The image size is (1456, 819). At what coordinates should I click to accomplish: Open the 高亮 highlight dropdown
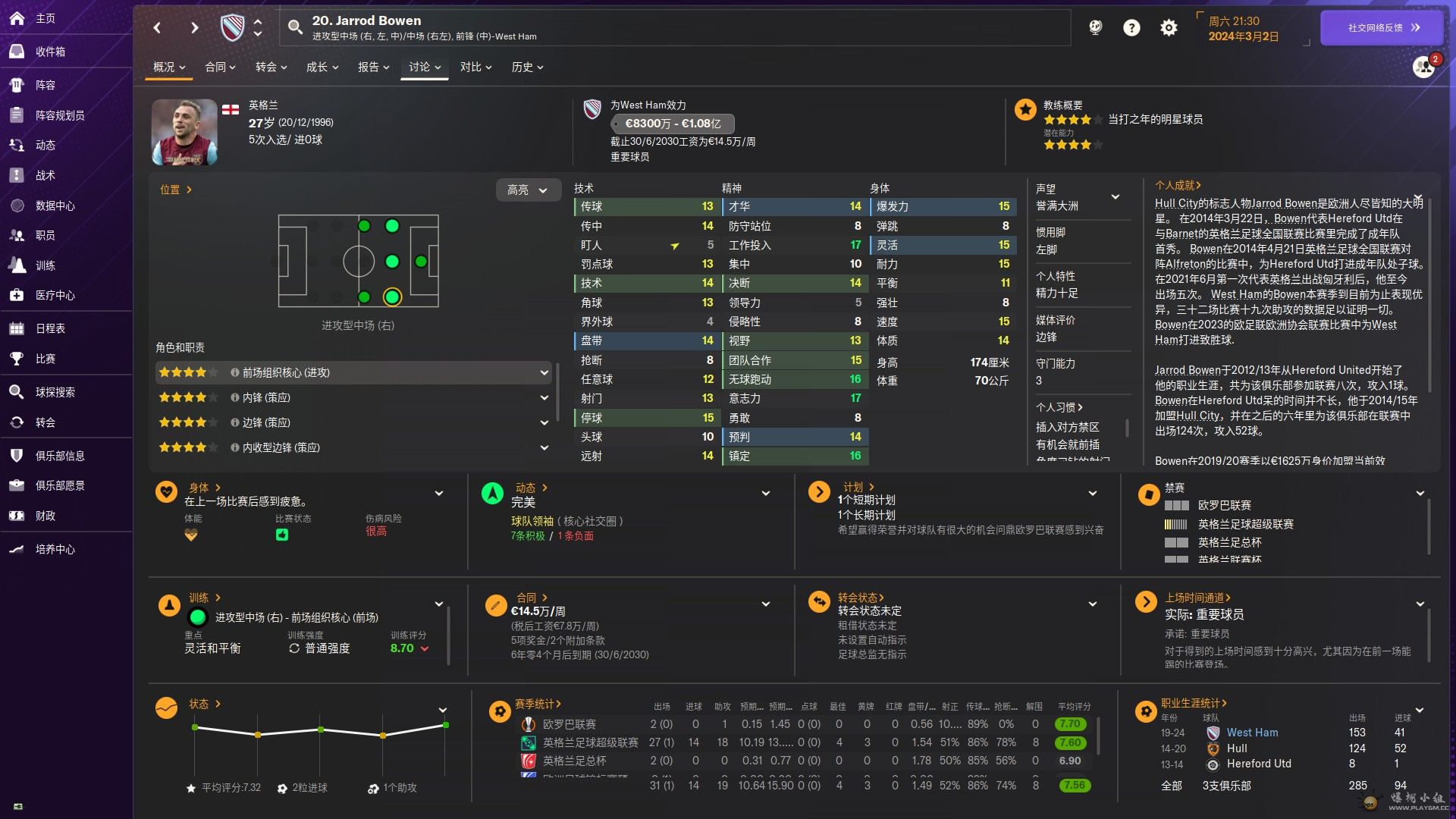528,190
